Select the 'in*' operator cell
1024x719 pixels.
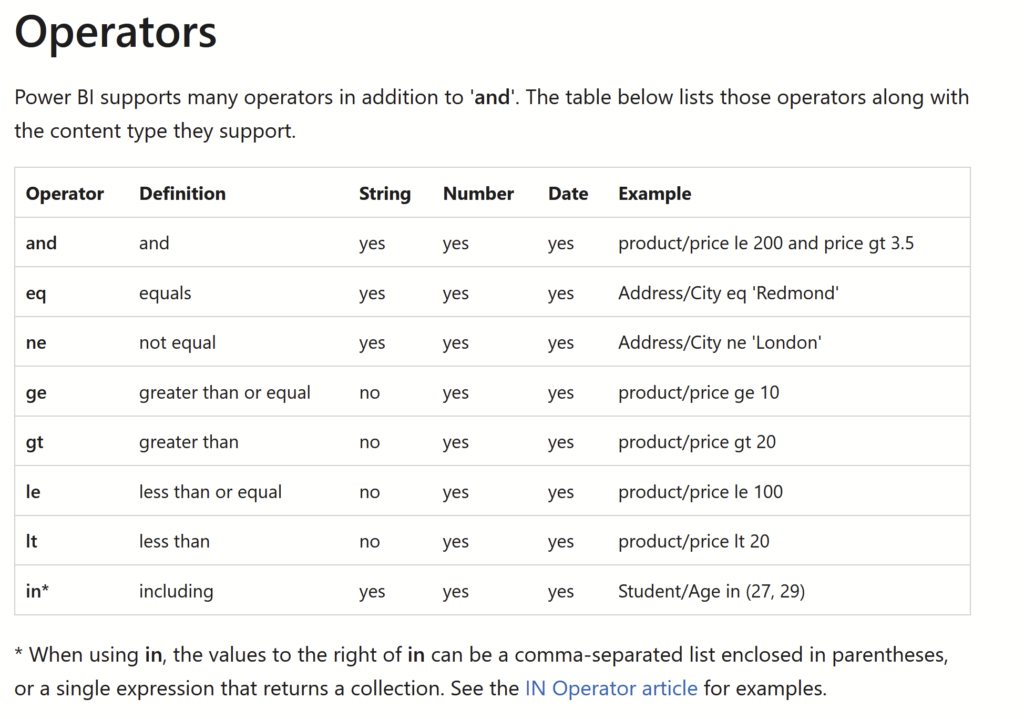[x=37, y=591]
